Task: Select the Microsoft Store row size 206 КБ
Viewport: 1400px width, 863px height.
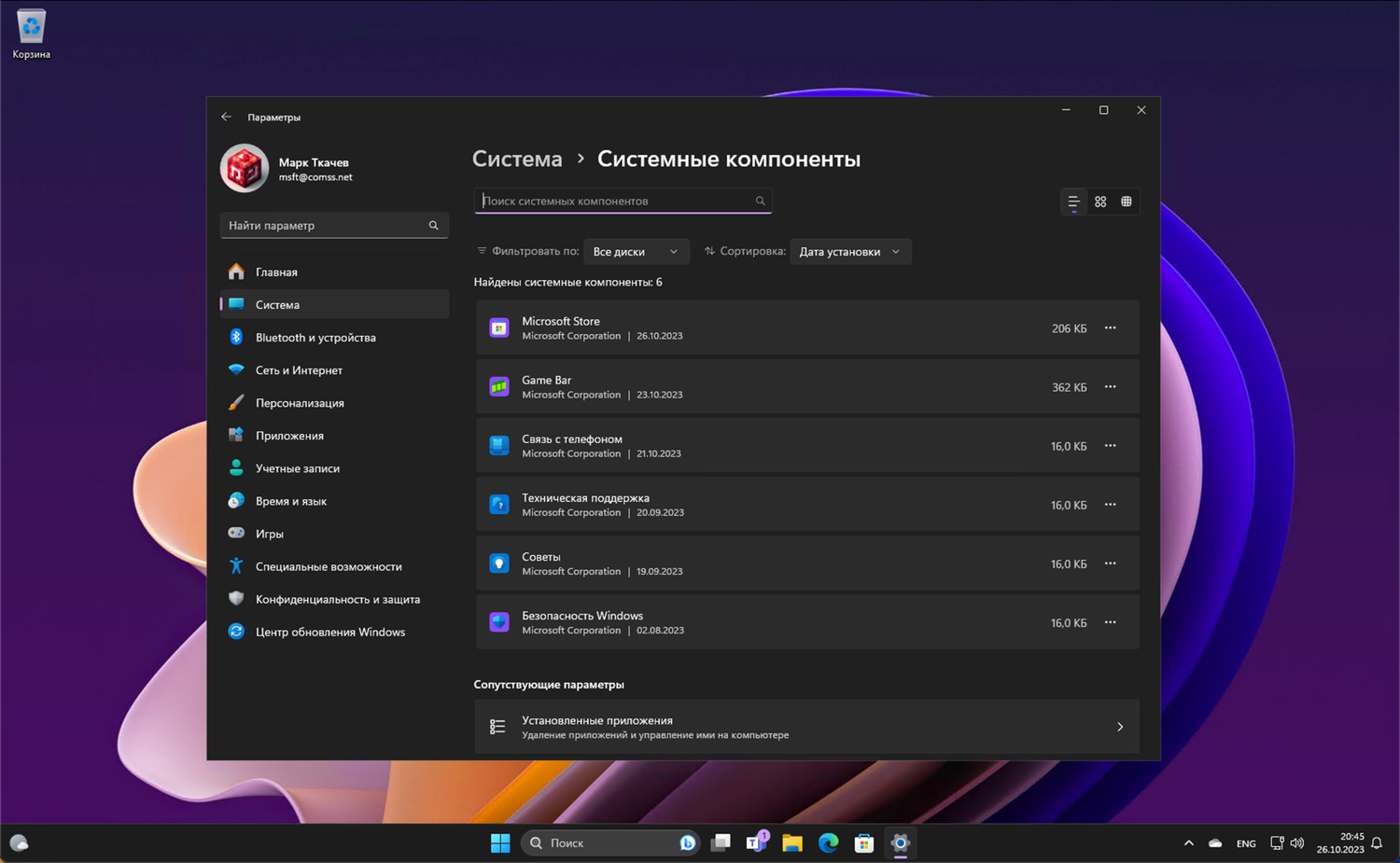Action: coord(1069,328)
